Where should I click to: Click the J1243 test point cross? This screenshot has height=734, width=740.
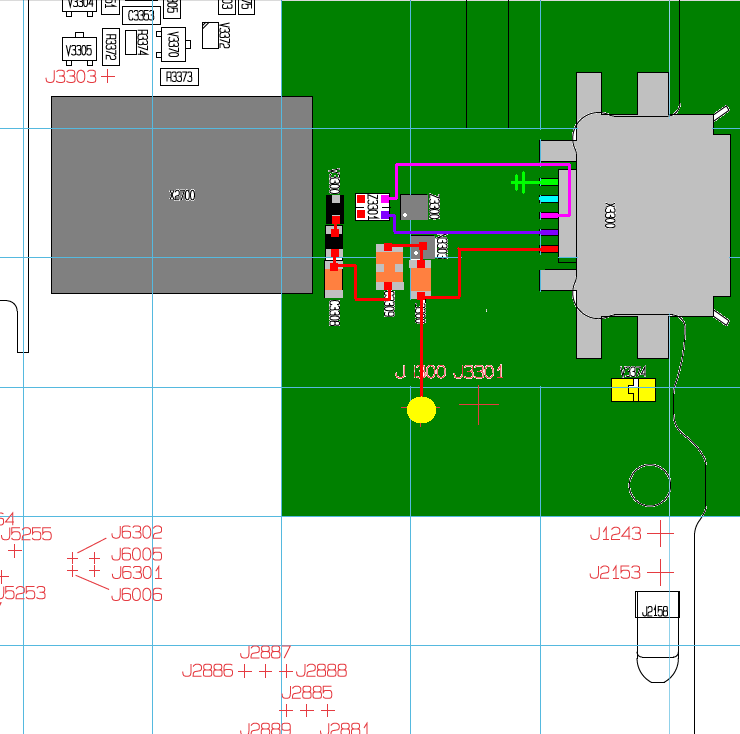(x=660, y=533)
